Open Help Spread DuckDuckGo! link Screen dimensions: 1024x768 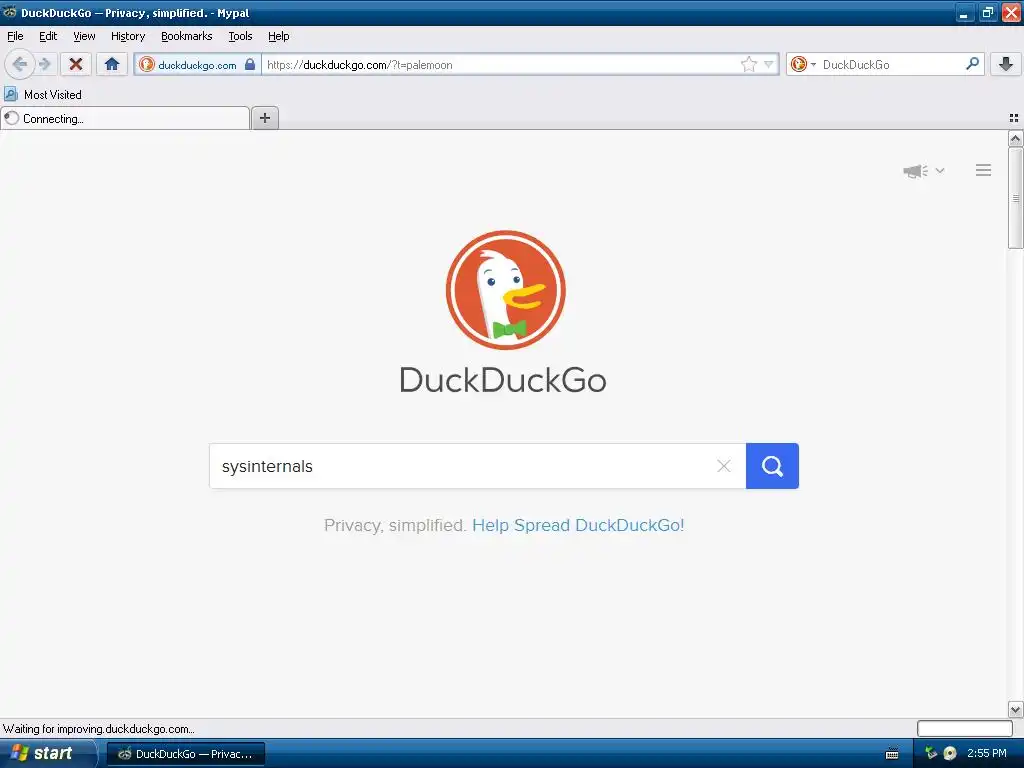tap(578, 525)
